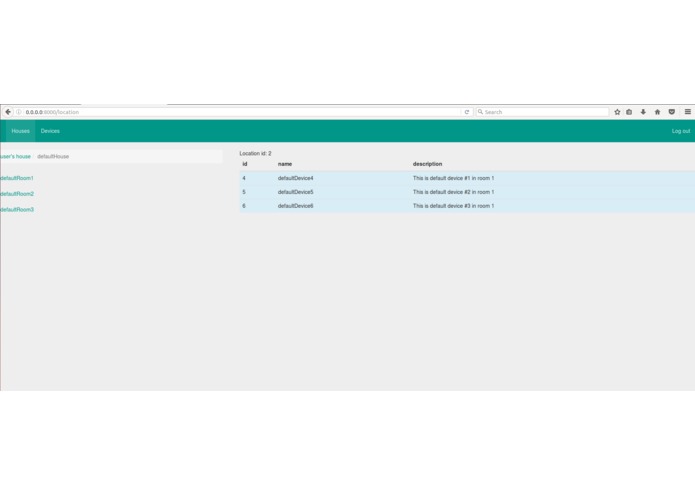Click the 'description' column header
This screenshot has width=695, height=494.
pos(427,164)
